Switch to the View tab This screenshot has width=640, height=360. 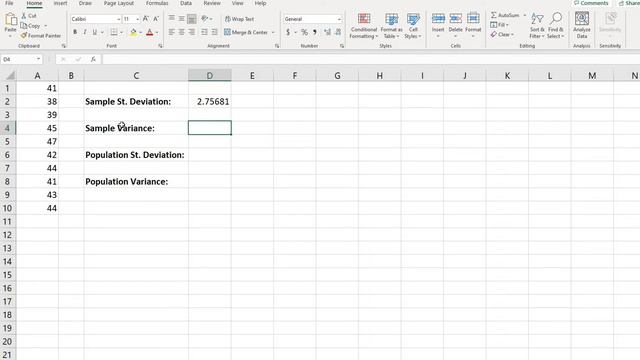(x=238, y=3)
